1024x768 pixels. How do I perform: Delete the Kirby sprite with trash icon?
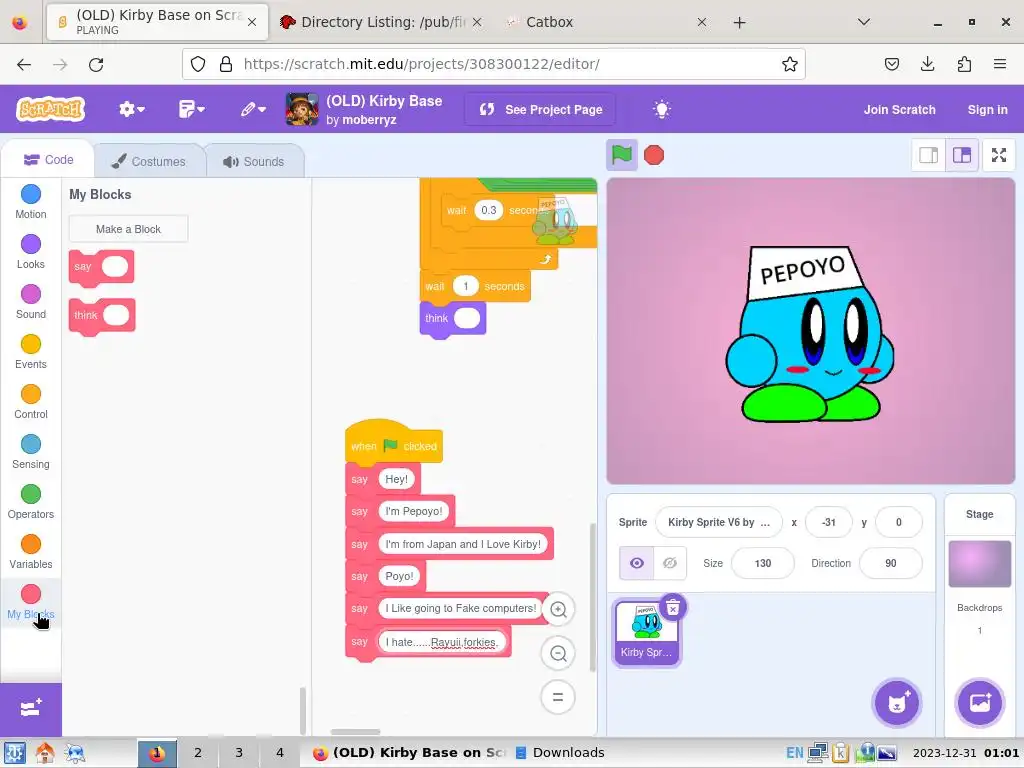pyautogui.click(x=673, y=608)
